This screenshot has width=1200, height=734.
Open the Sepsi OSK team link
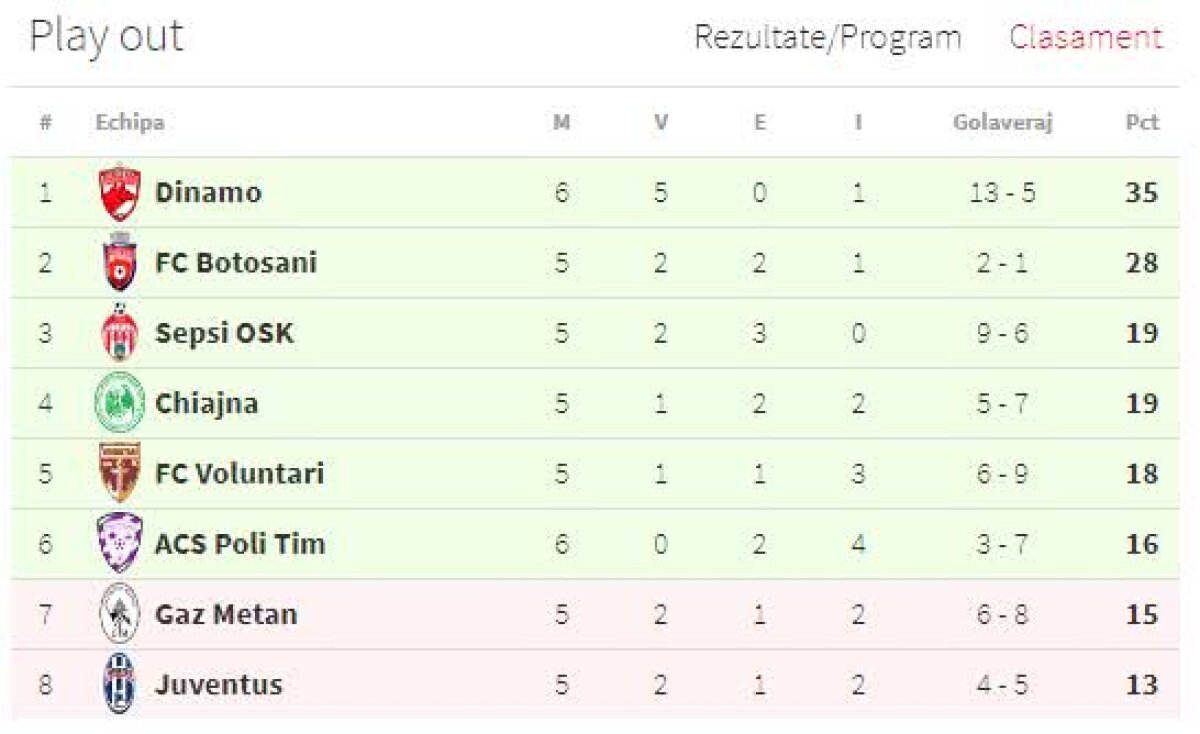[224, 333]
